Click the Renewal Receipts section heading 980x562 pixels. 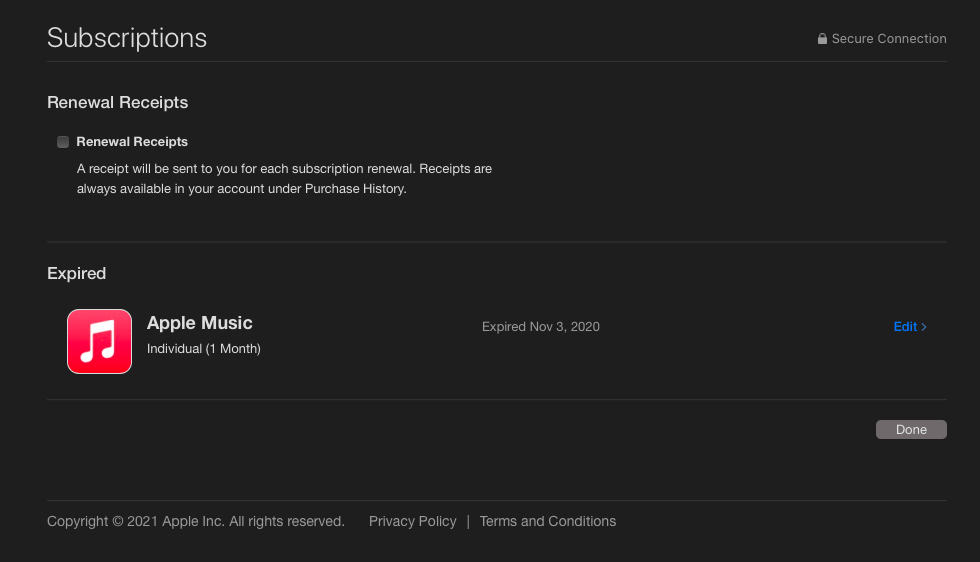point(117,102)
